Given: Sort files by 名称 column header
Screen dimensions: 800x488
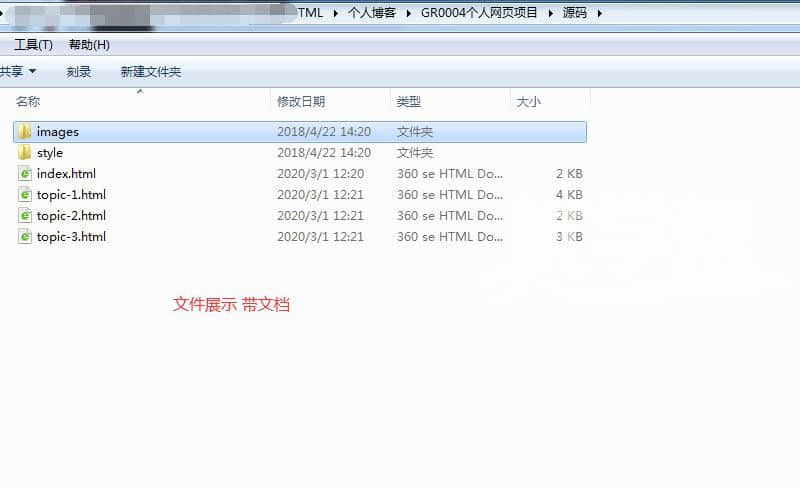Looking at the screenshot, I should [28, 101].
